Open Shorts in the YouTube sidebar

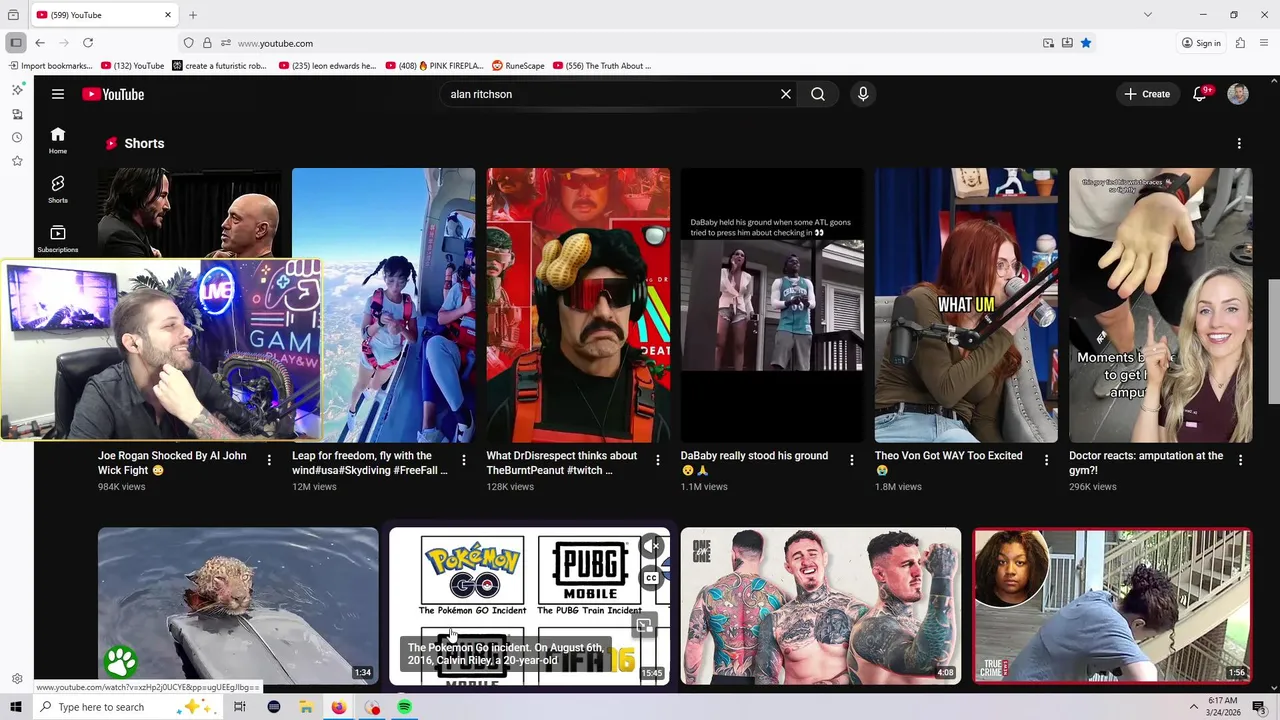coord(58,189)
